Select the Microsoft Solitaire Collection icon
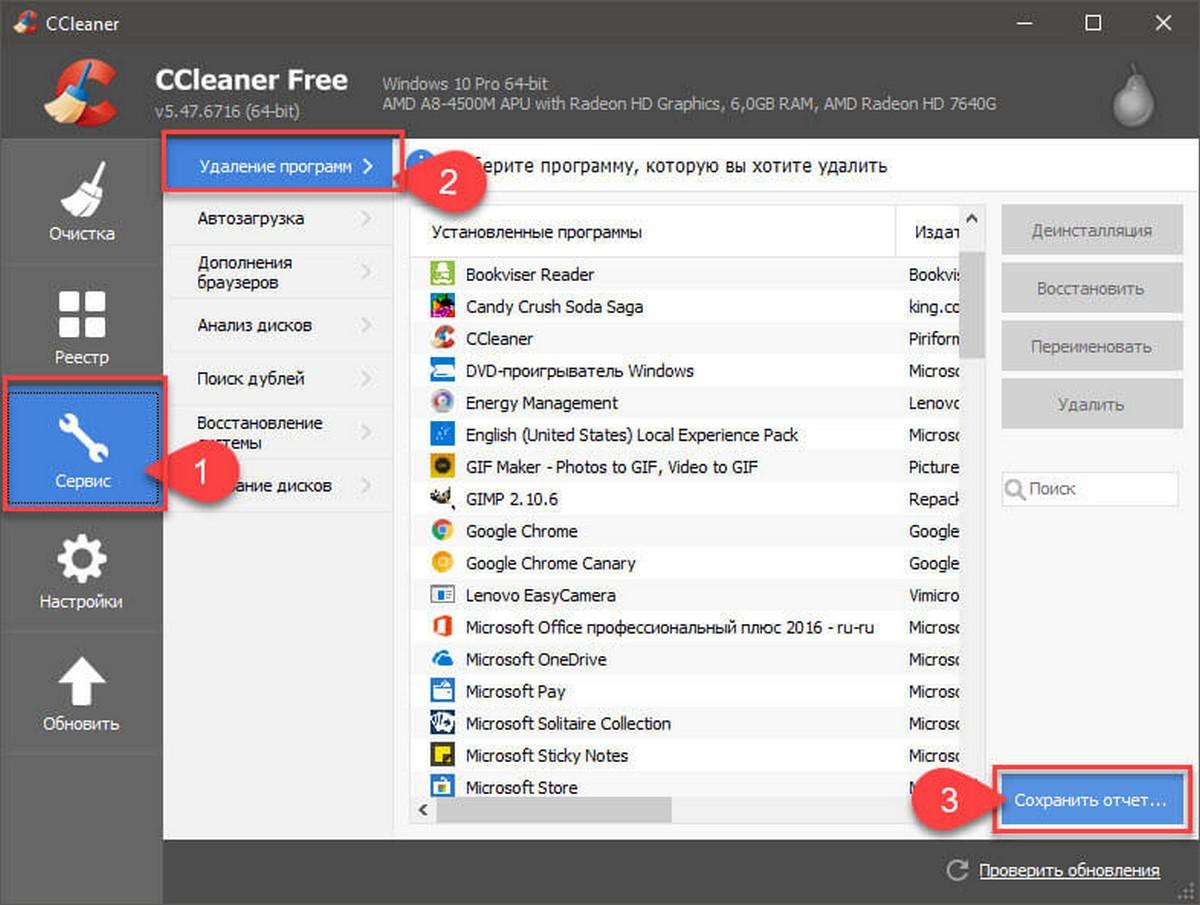The width and height of the screenshot is (1200, 905). tap(442, 723)
